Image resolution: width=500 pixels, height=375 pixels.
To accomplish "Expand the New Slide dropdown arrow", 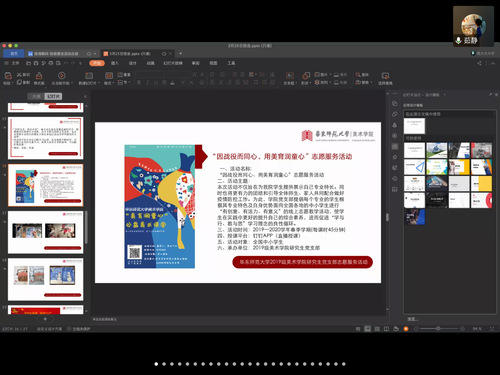I will [99, 83].
